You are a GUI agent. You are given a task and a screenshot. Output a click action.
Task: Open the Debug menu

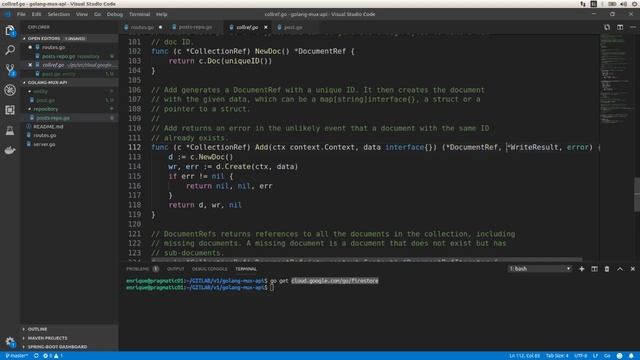coord(115,14)
